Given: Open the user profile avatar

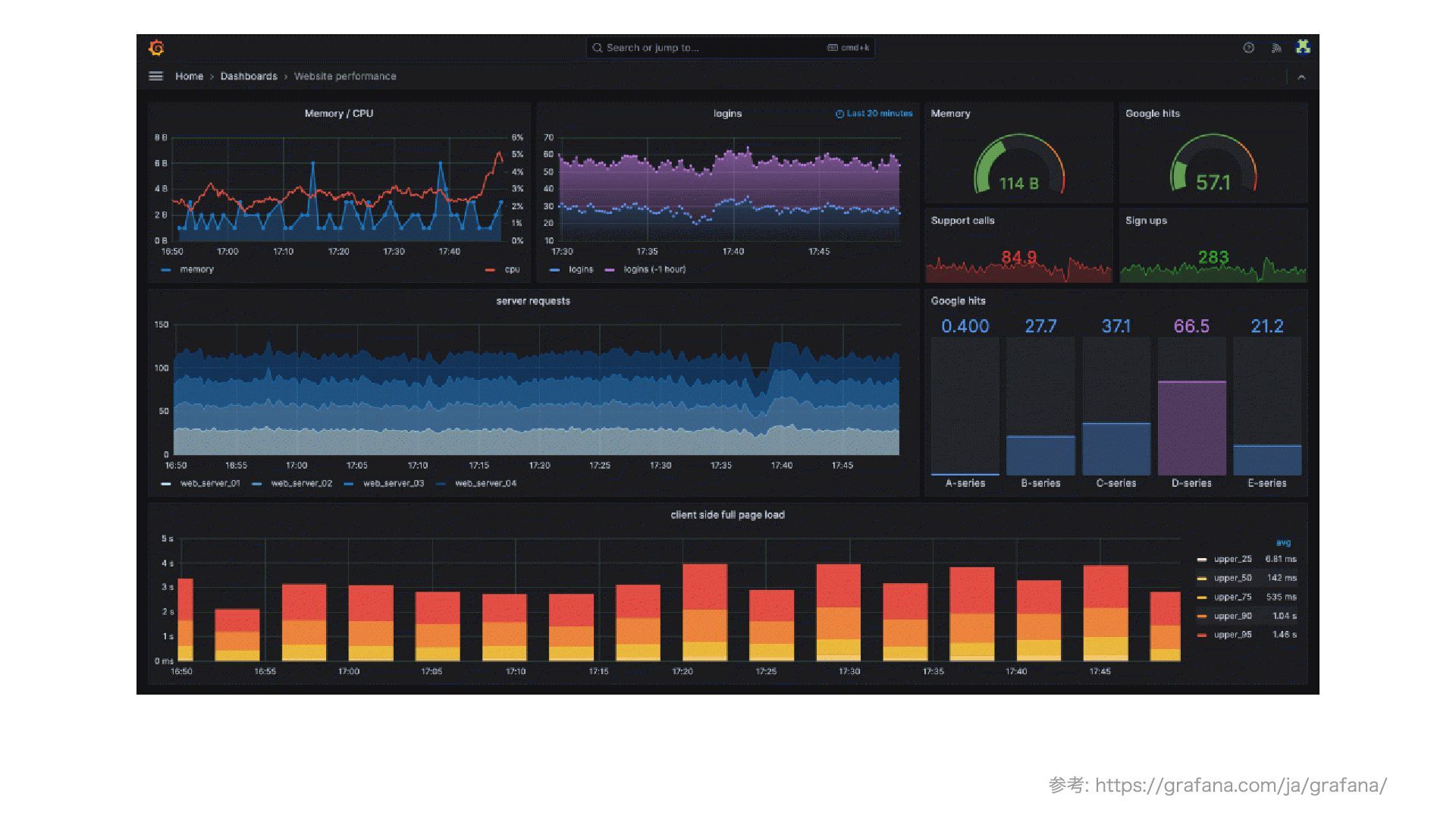Looking at the screenshot, I should pyautogui.click(x=1303, y=47).
